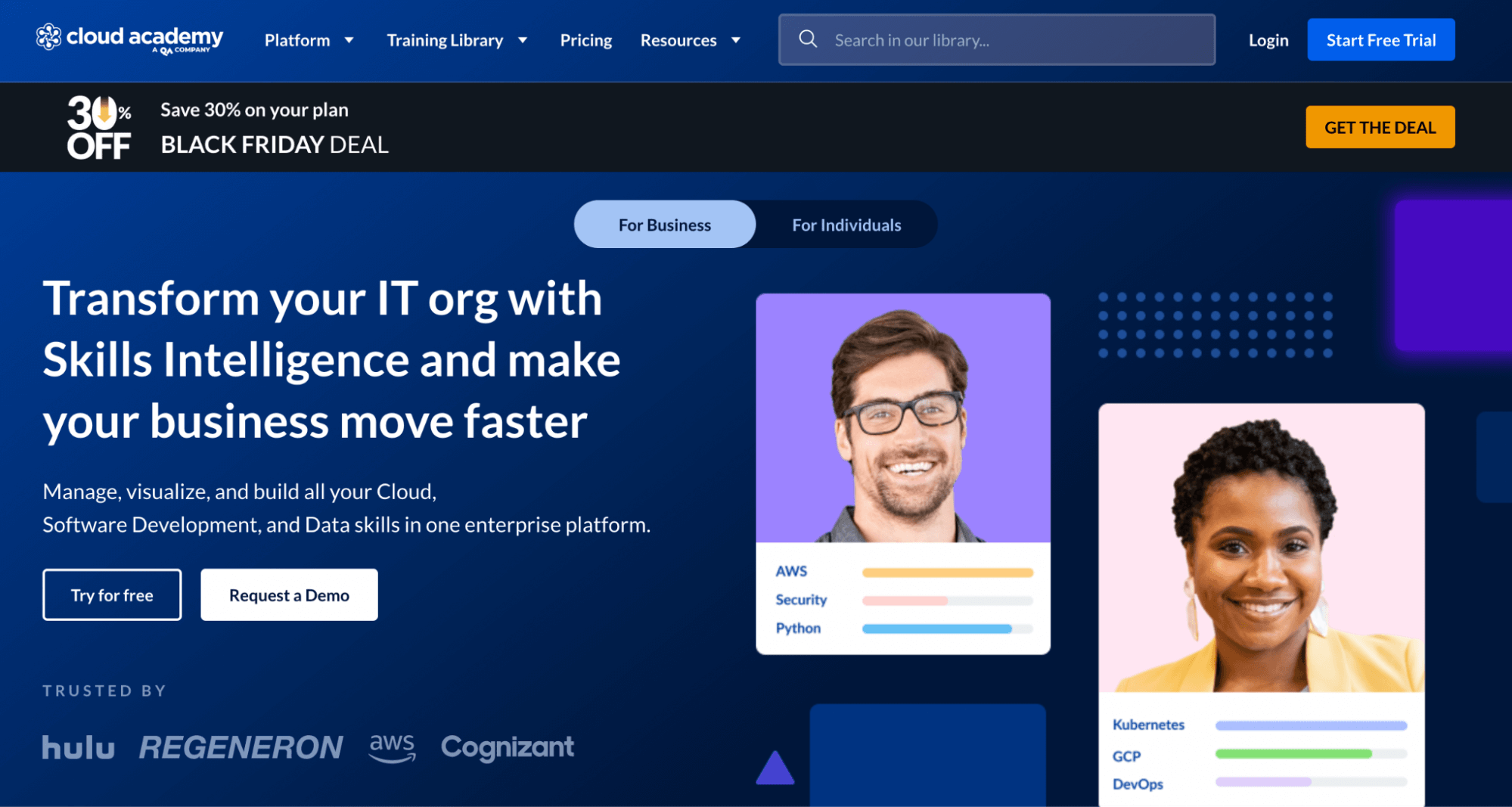The image size is (1512, 807).
Task: Click the Security skill label
Action: [801, 600]
